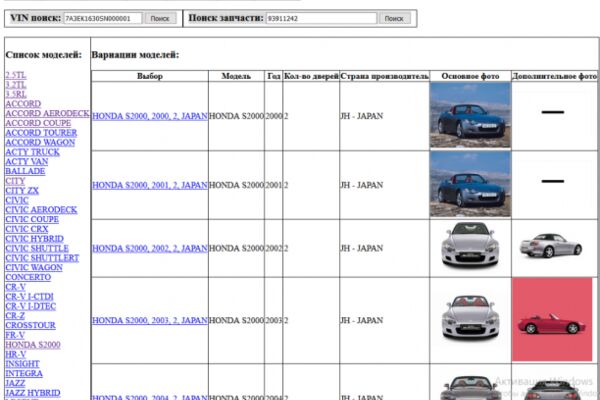Open the 3.2TL model link
The height and width of the screenshot is (400, 600).
coord(16,85)
